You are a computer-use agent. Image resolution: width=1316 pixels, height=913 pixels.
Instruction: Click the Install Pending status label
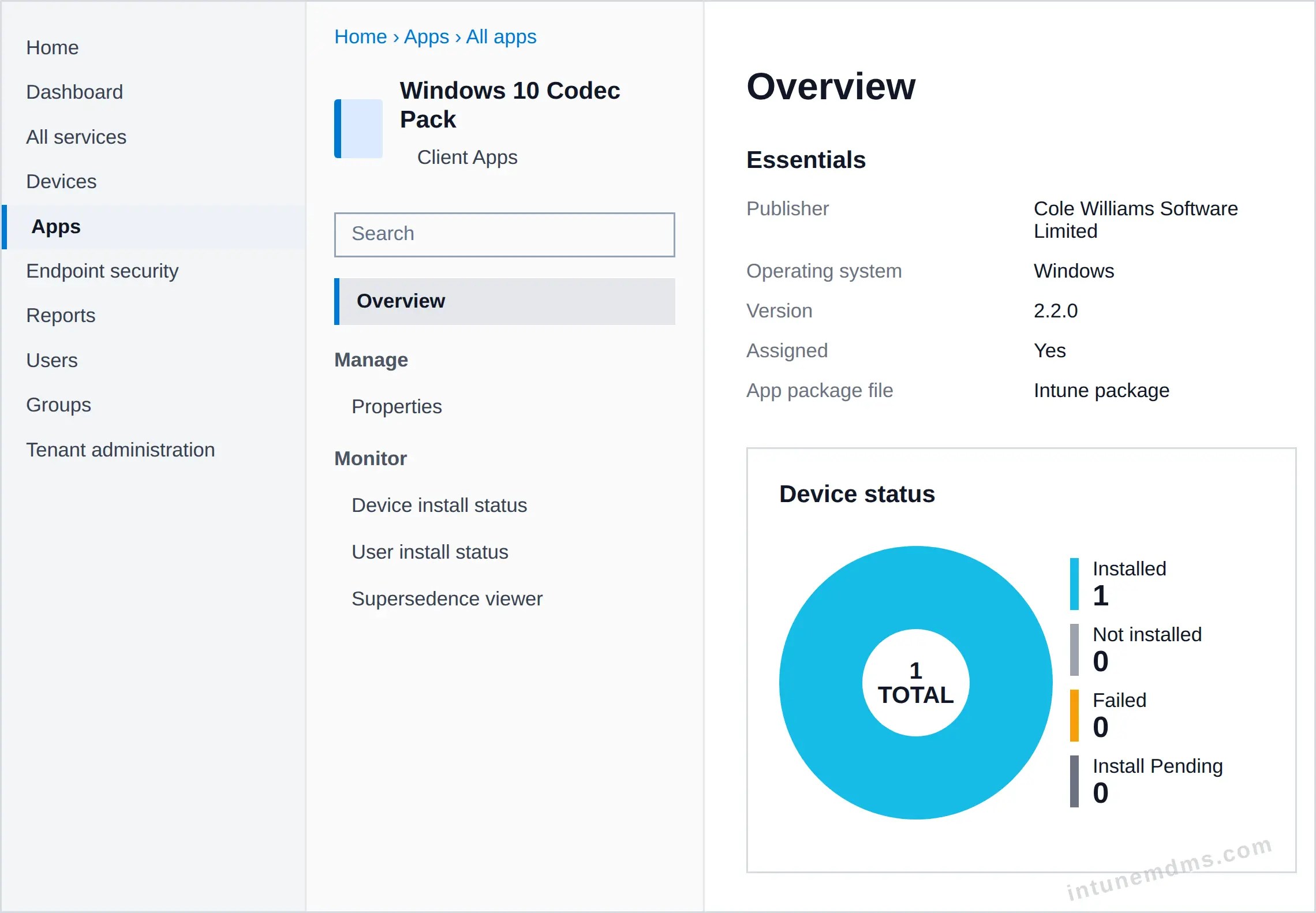pyautogui.click(x=1158, y=766)
